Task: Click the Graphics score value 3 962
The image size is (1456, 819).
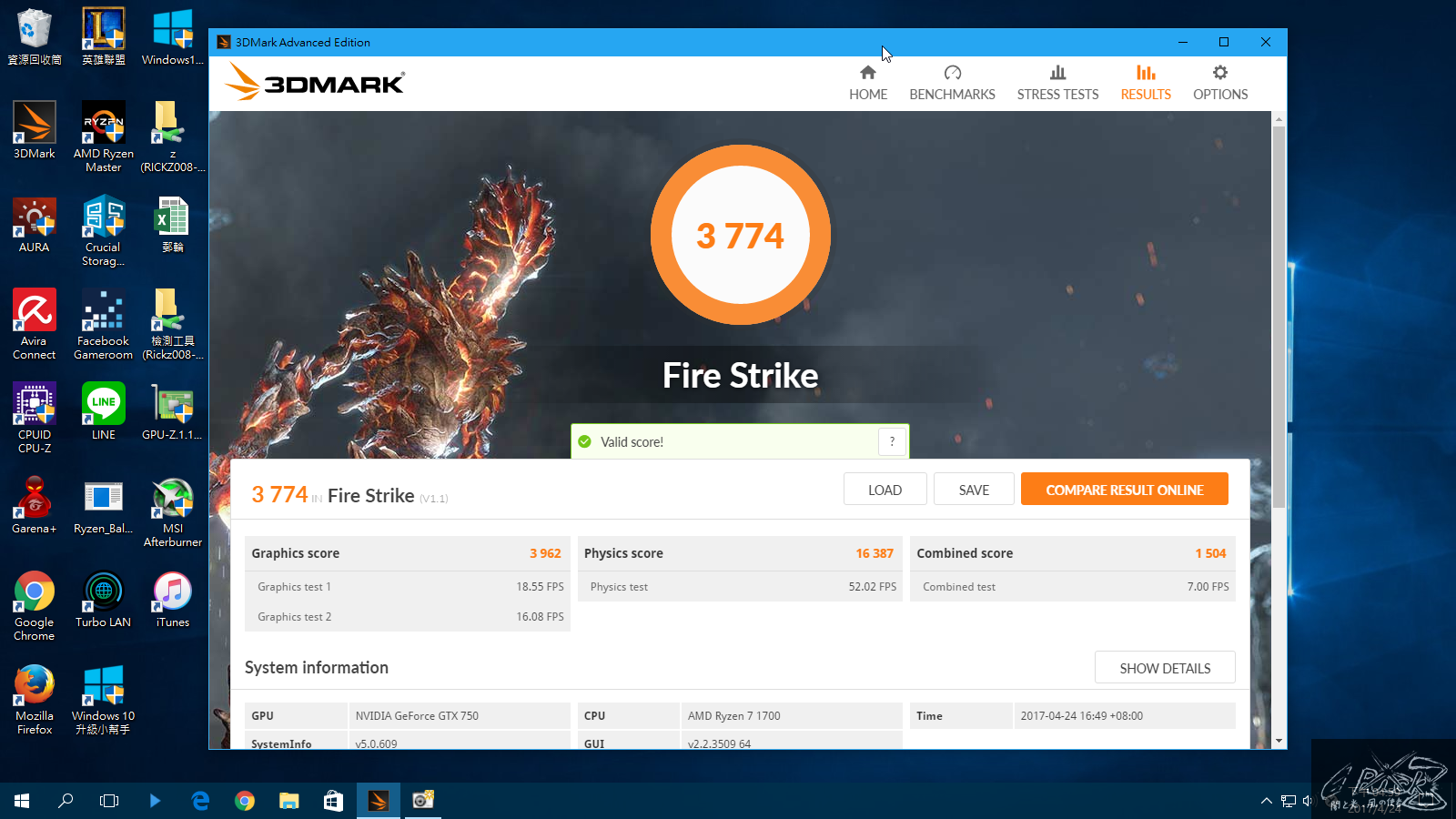Action: tap(545, 553)
